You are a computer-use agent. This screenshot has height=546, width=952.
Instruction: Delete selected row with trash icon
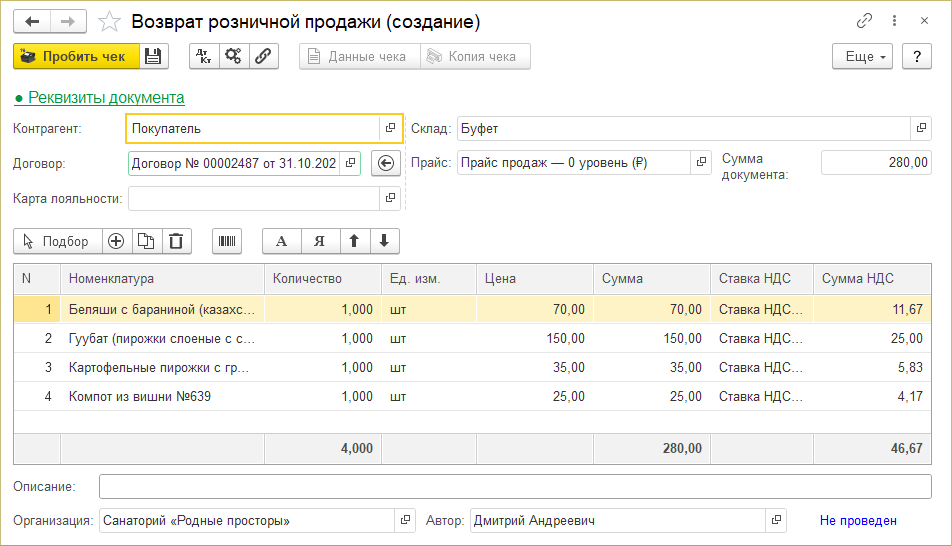click(176, 241)
